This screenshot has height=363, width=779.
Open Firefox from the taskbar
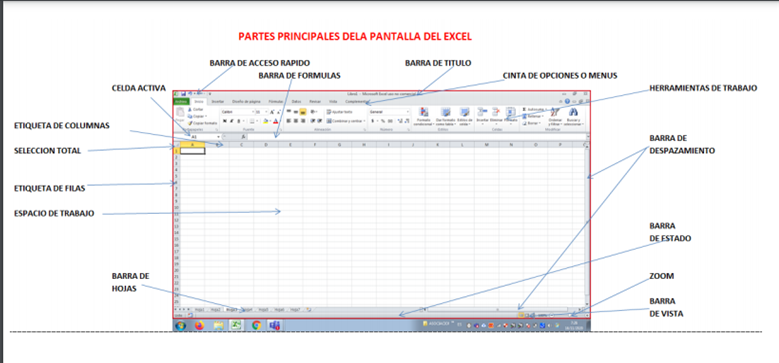pos(200,325)
